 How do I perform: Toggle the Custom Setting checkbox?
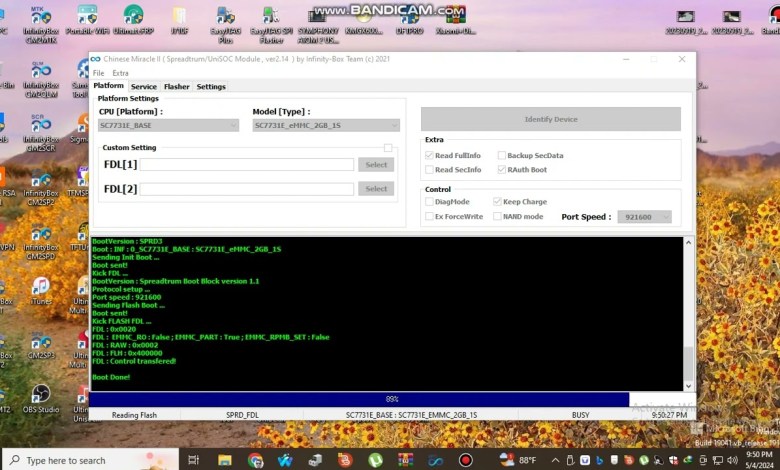click(388, 148)
